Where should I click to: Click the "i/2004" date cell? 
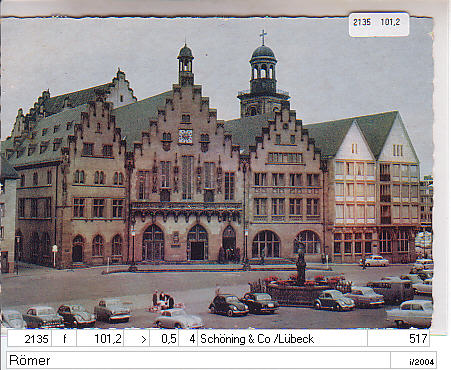(413, 361)
